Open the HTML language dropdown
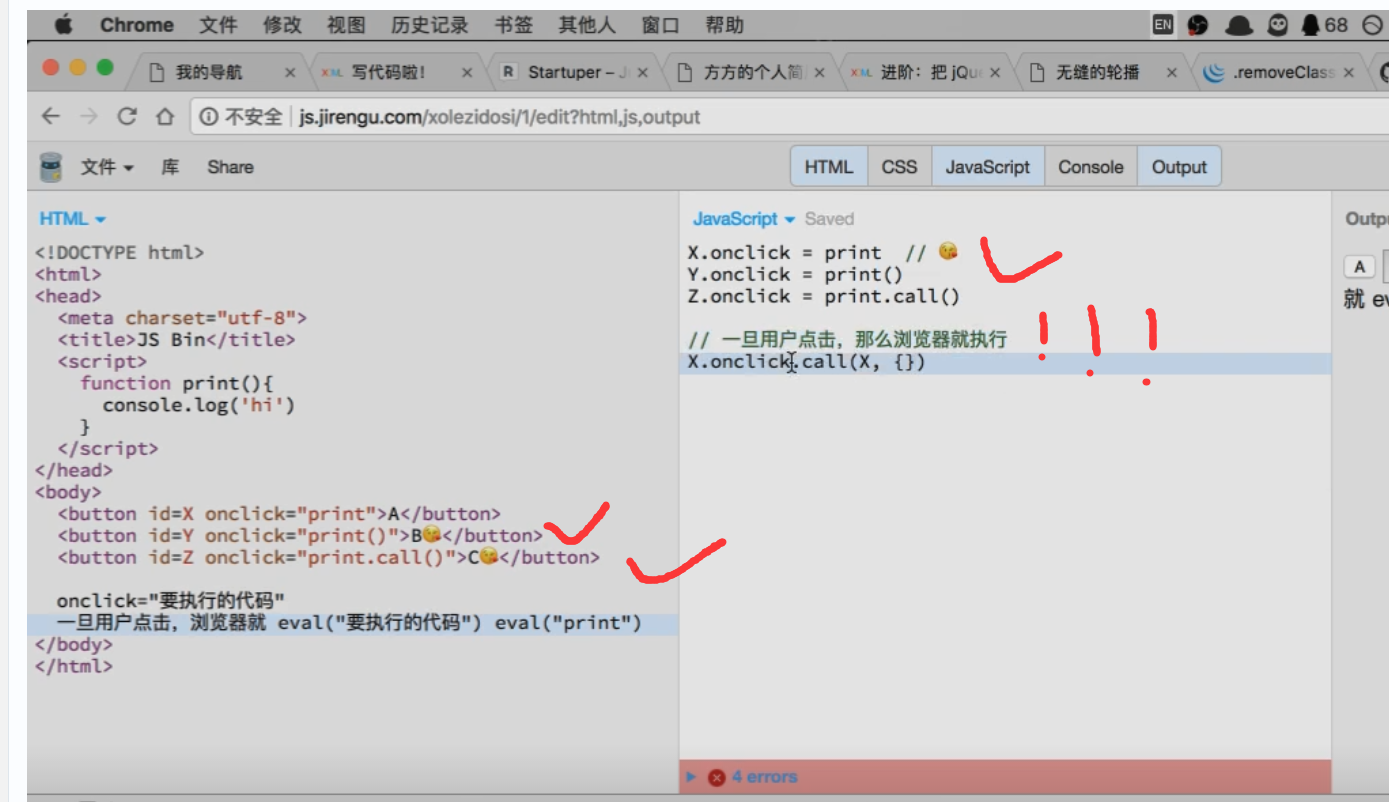The image size is (1389, 802). coord(72,219)
